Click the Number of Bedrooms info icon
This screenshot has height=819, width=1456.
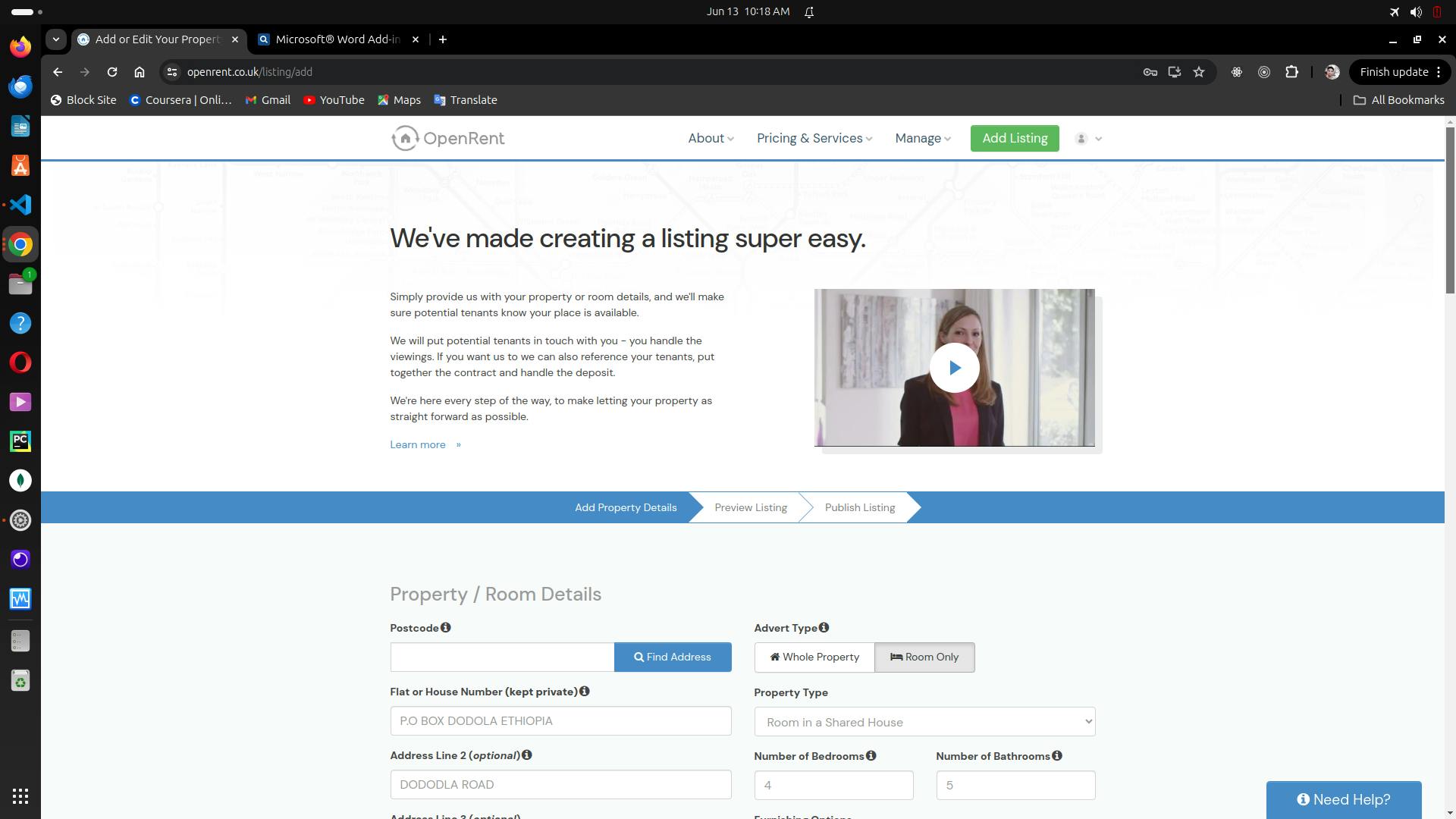click(871, 756)
